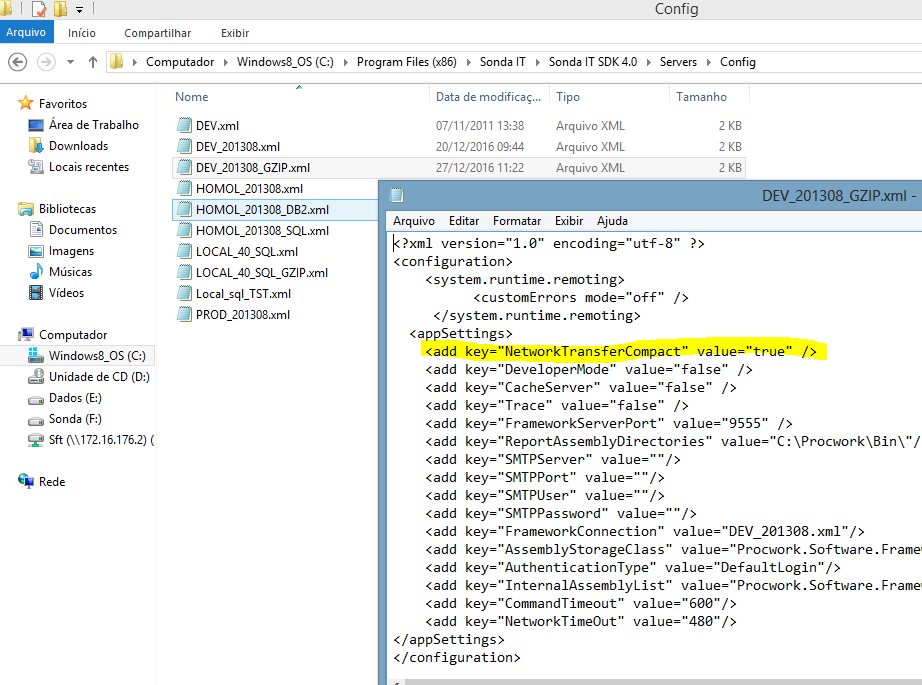Open the Downloads folder icon
The height and width of the screenshot is (685, 922).
tap(36, 146)
